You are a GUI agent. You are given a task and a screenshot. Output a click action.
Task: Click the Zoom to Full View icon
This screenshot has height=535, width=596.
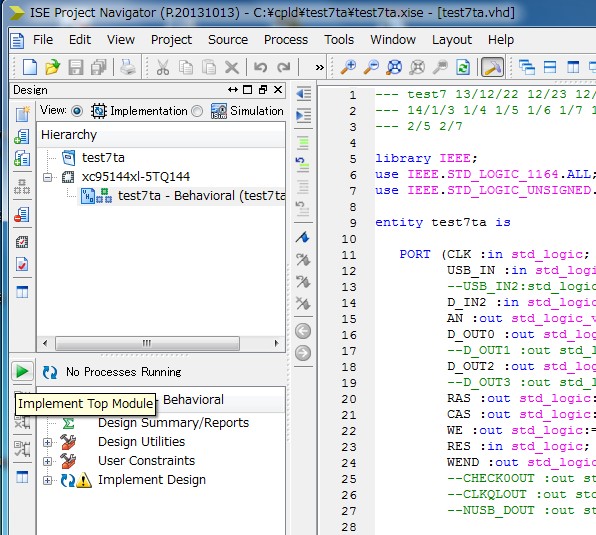[x=394, y=67]
